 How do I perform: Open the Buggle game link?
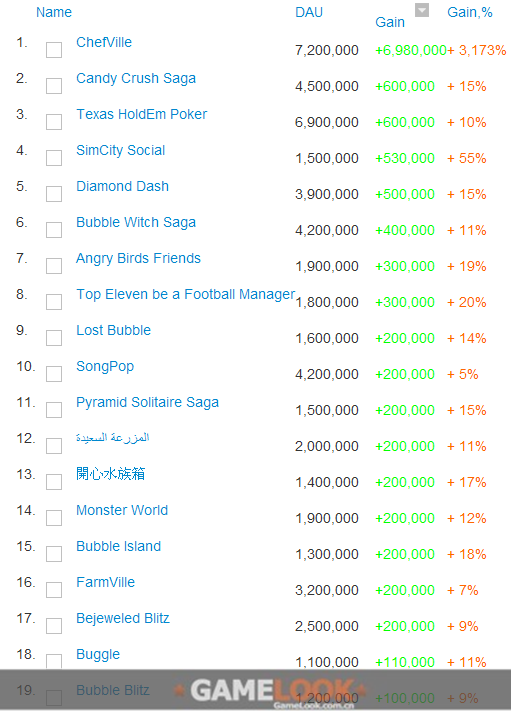[x=98, y=654]
